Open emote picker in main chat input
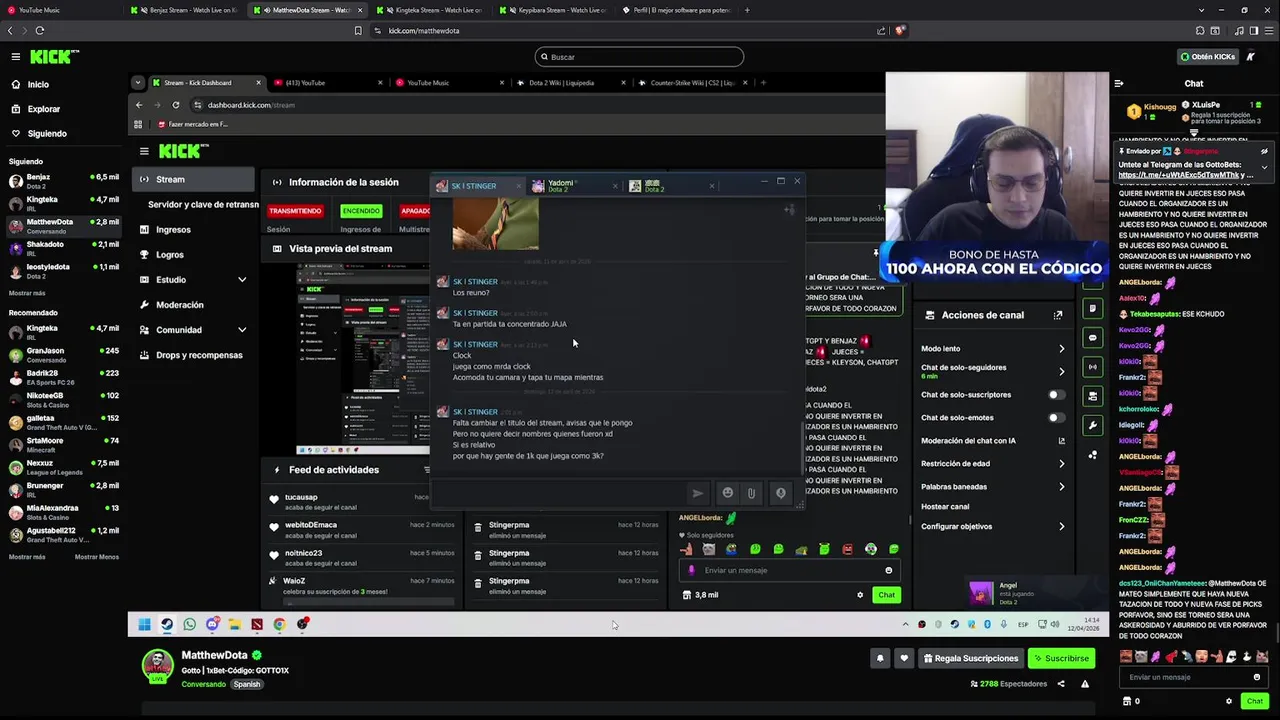 pyautogui.click(x=1257, y=677)
